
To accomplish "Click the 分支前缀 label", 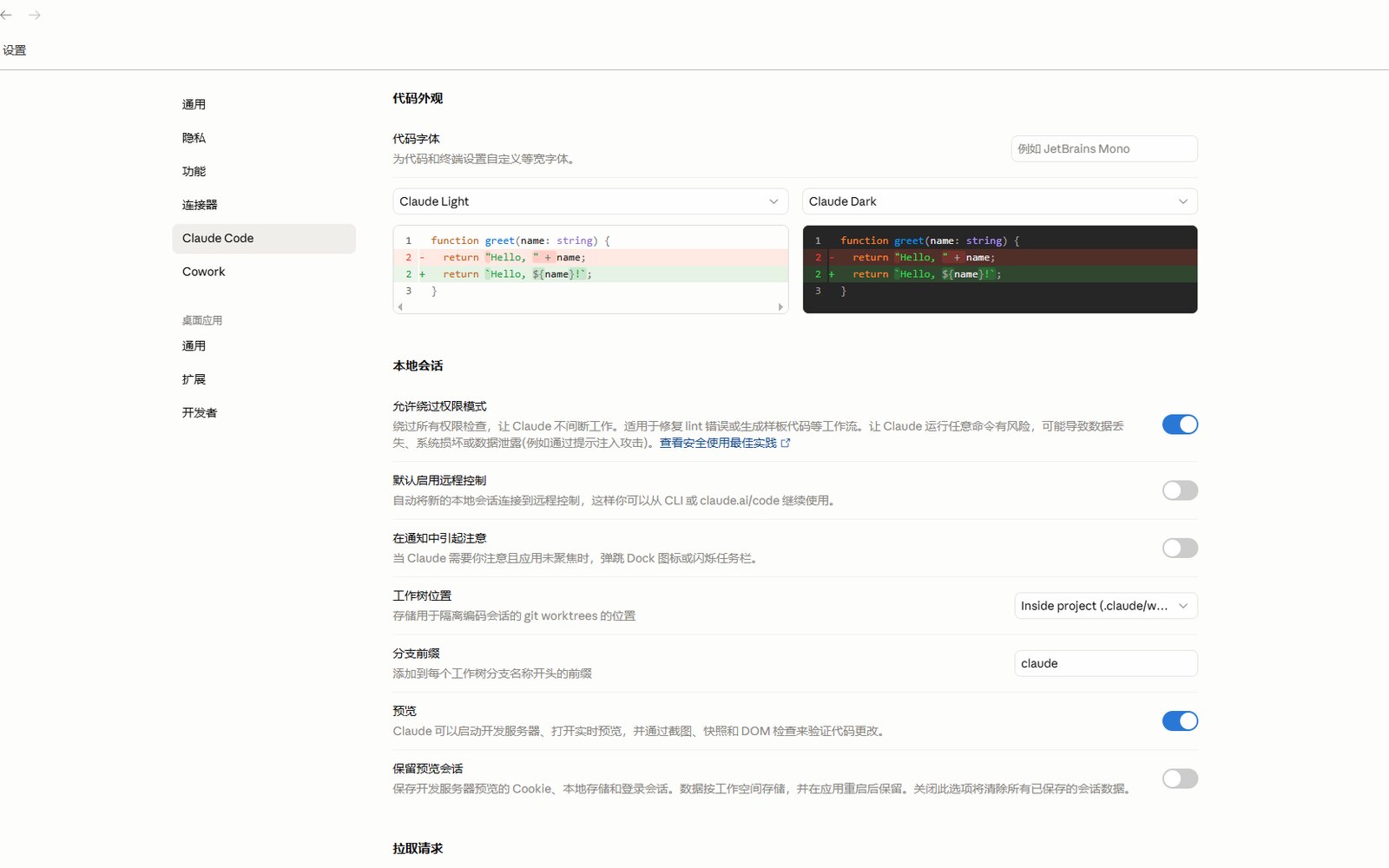I will coord(416,654).
